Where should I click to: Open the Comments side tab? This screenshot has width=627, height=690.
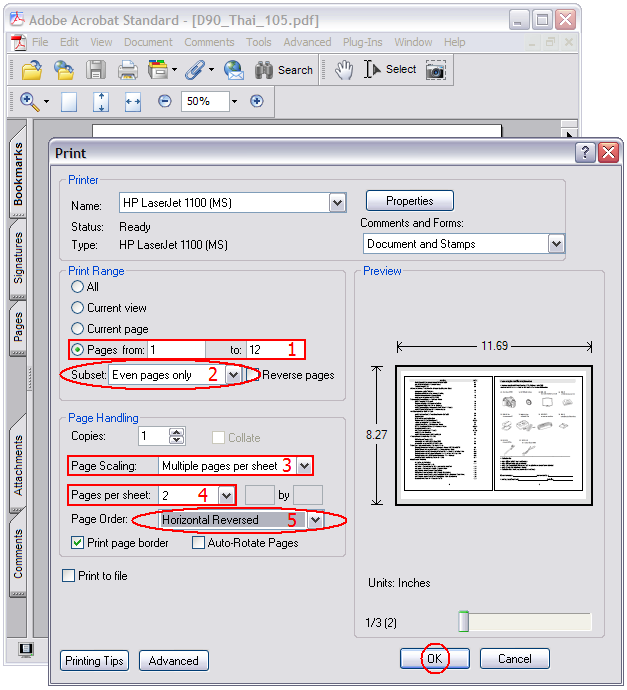(18, 554)
